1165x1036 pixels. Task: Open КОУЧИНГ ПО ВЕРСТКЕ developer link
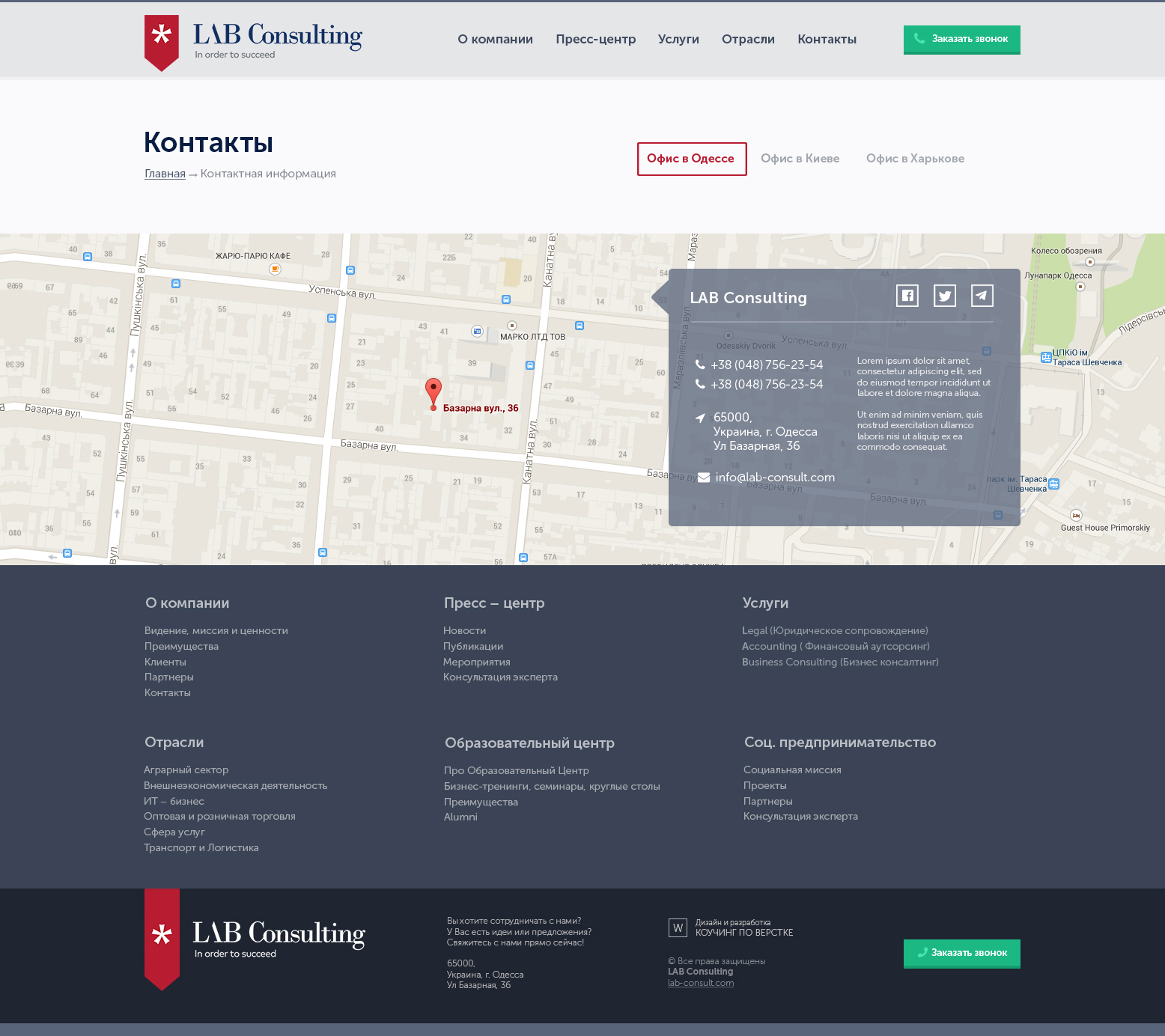[744, 933]
